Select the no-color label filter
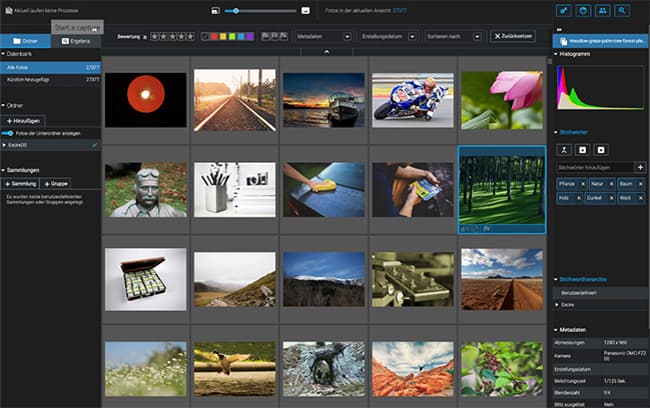 point(205,36)
